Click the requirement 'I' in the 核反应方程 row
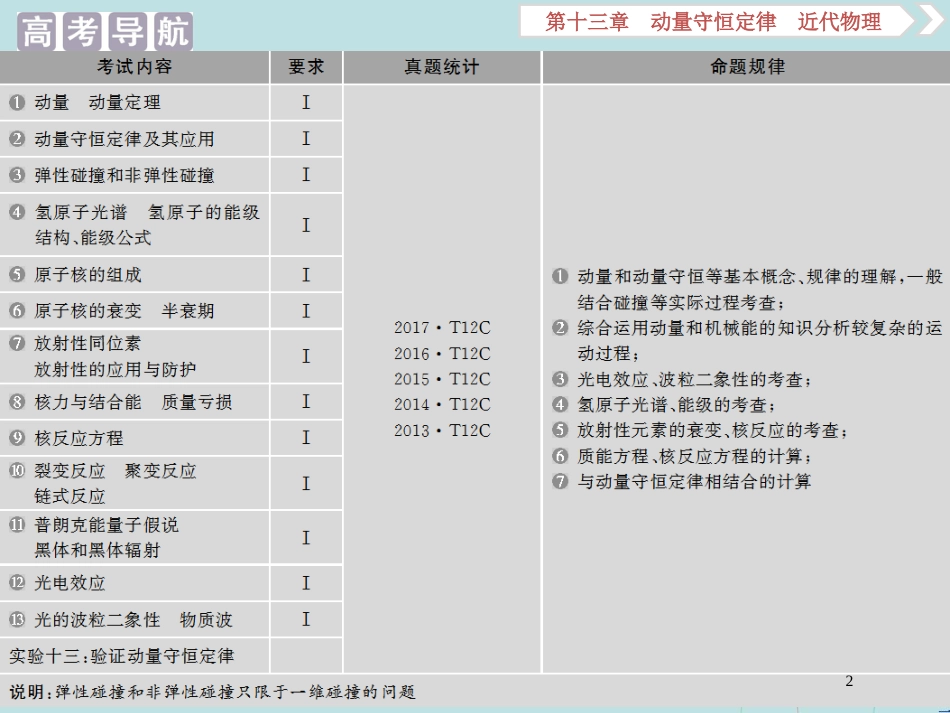 306,437
